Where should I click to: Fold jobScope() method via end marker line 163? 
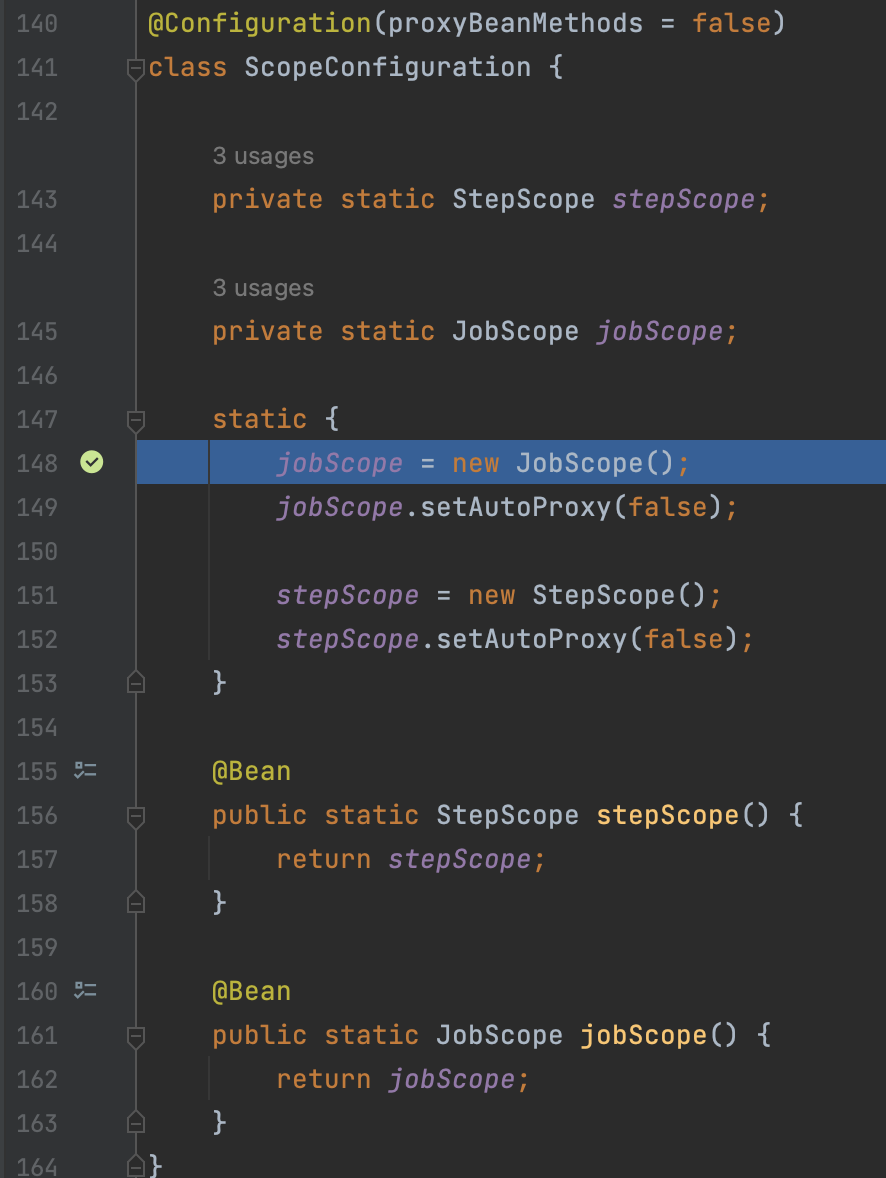(136, 1122)
